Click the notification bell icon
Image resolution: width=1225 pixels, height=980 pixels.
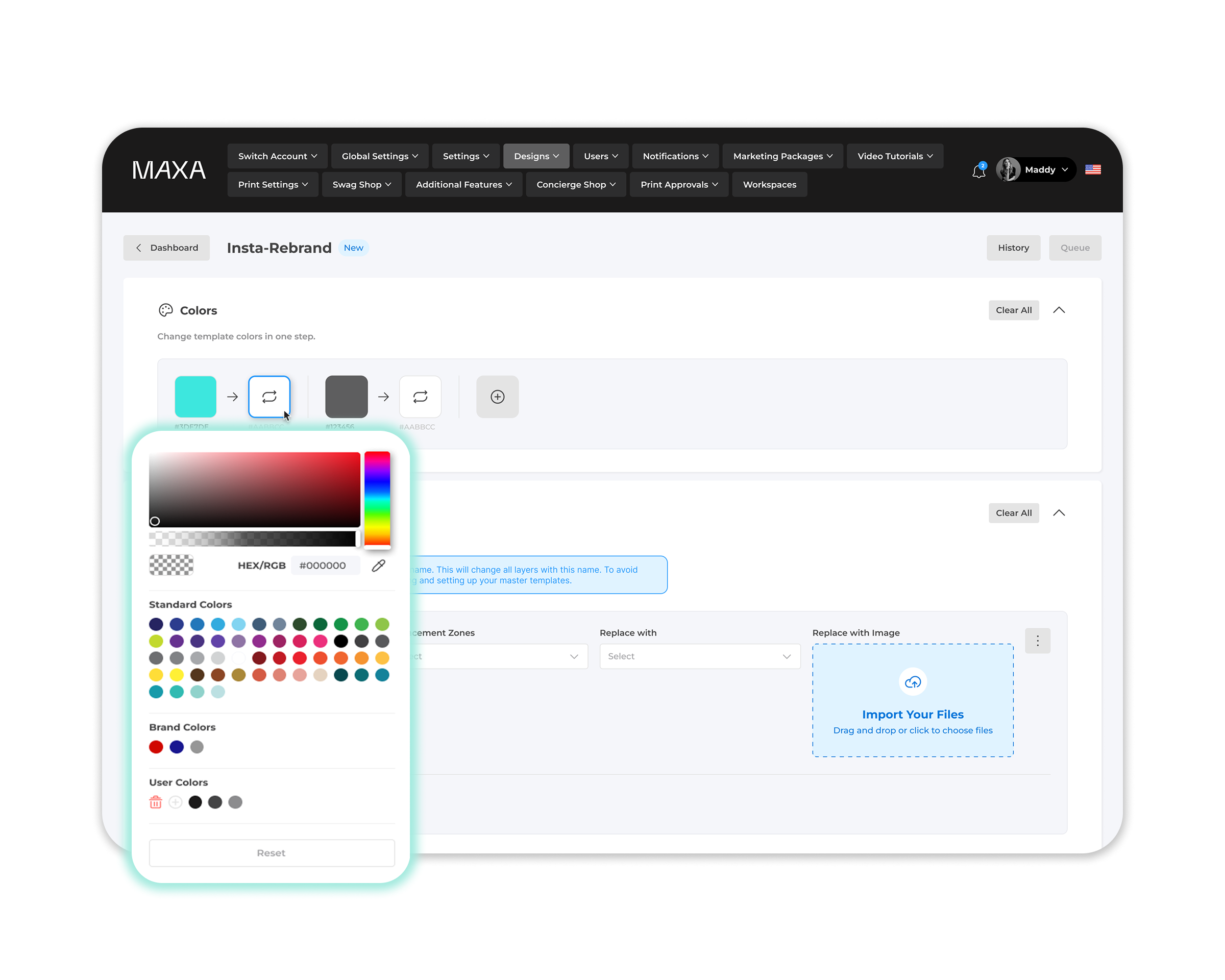(x=978, y=170)
